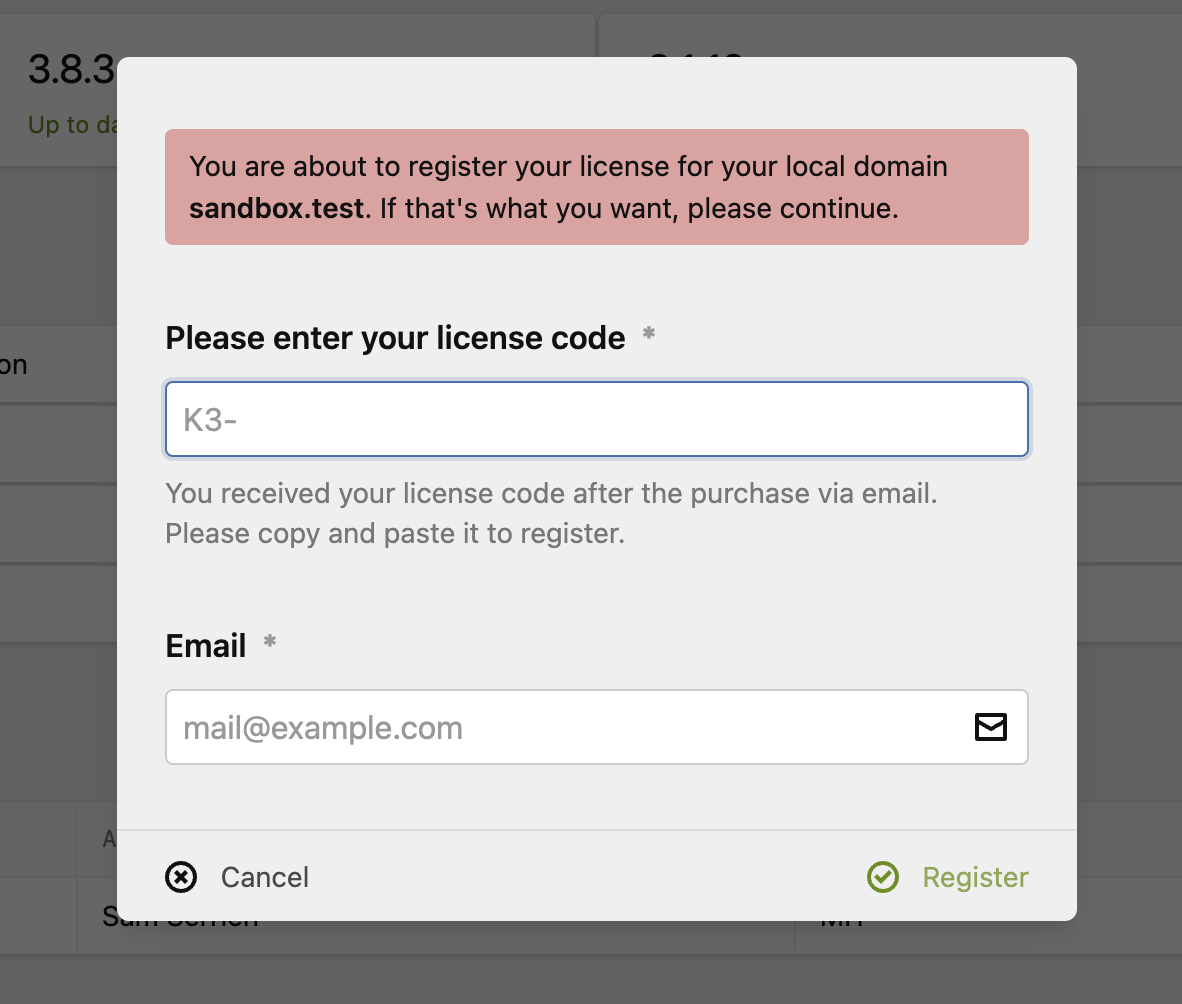
Task: Click the asterisk next to the license code label
Action: pyautogui.click(x=648, y=334)
